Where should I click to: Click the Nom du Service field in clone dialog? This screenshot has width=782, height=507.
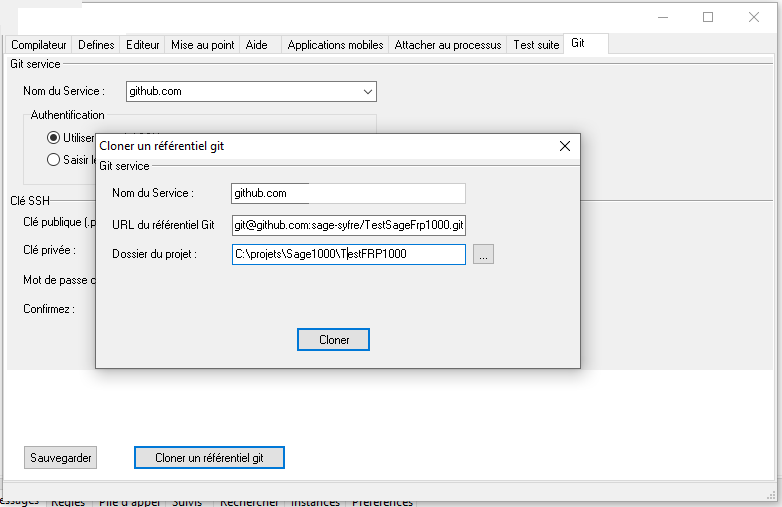(348, 193)
